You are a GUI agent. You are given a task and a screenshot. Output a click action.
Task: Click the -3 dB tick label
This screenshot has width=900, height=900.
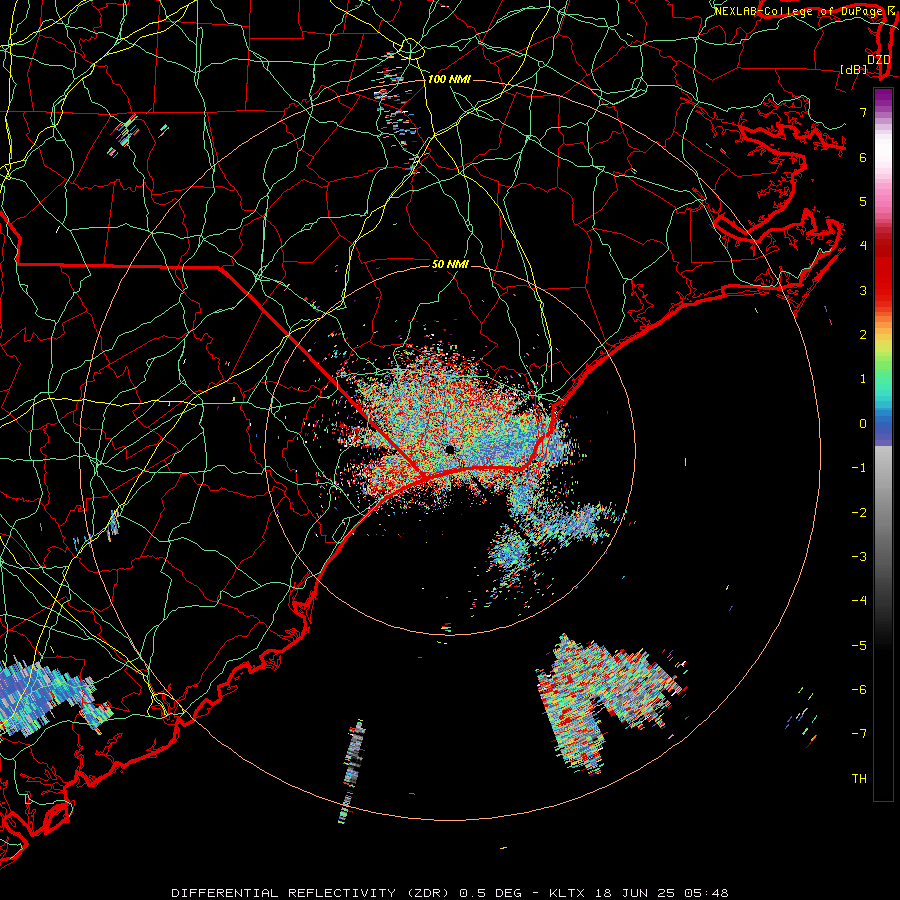(859, 556)
